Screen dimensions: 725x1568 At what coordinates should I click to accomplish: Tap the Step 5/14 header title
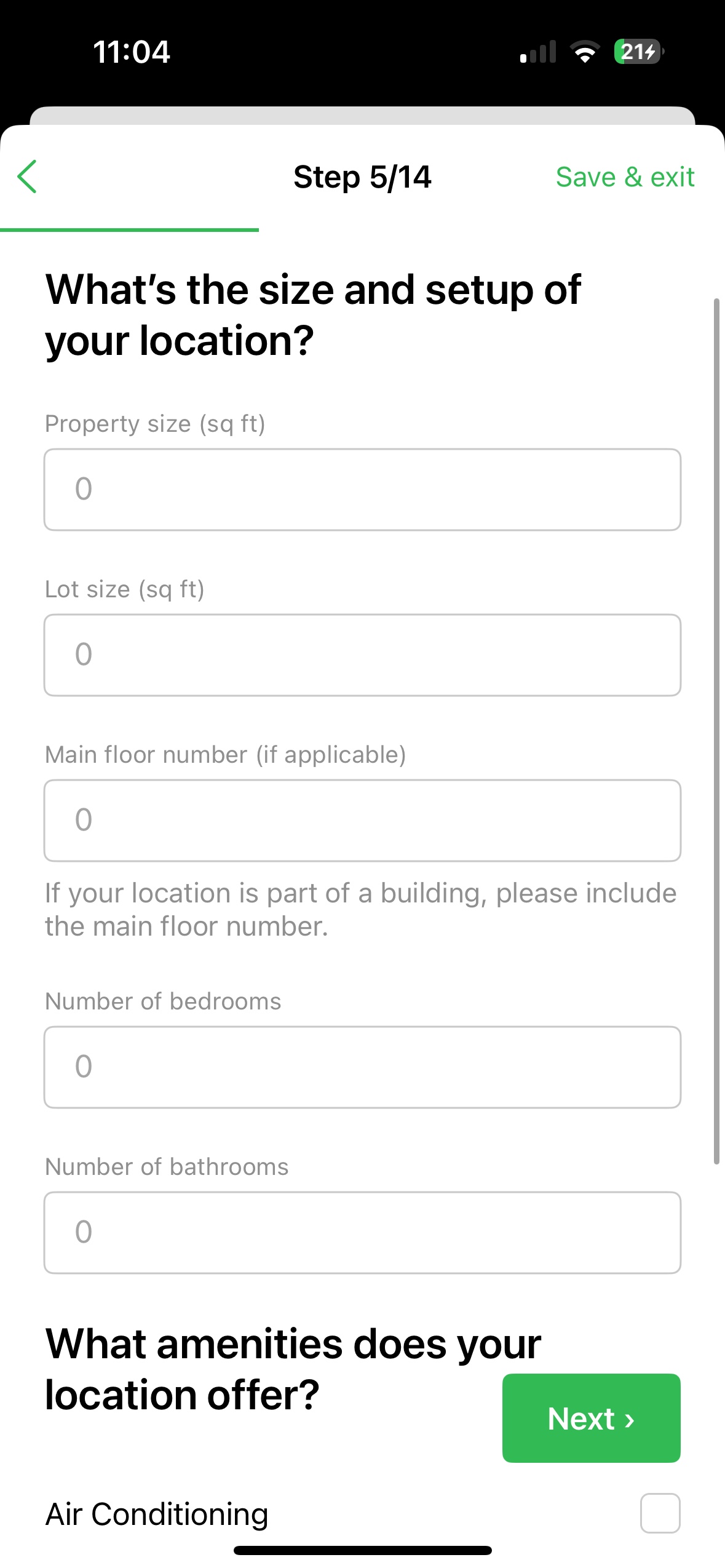362,177
